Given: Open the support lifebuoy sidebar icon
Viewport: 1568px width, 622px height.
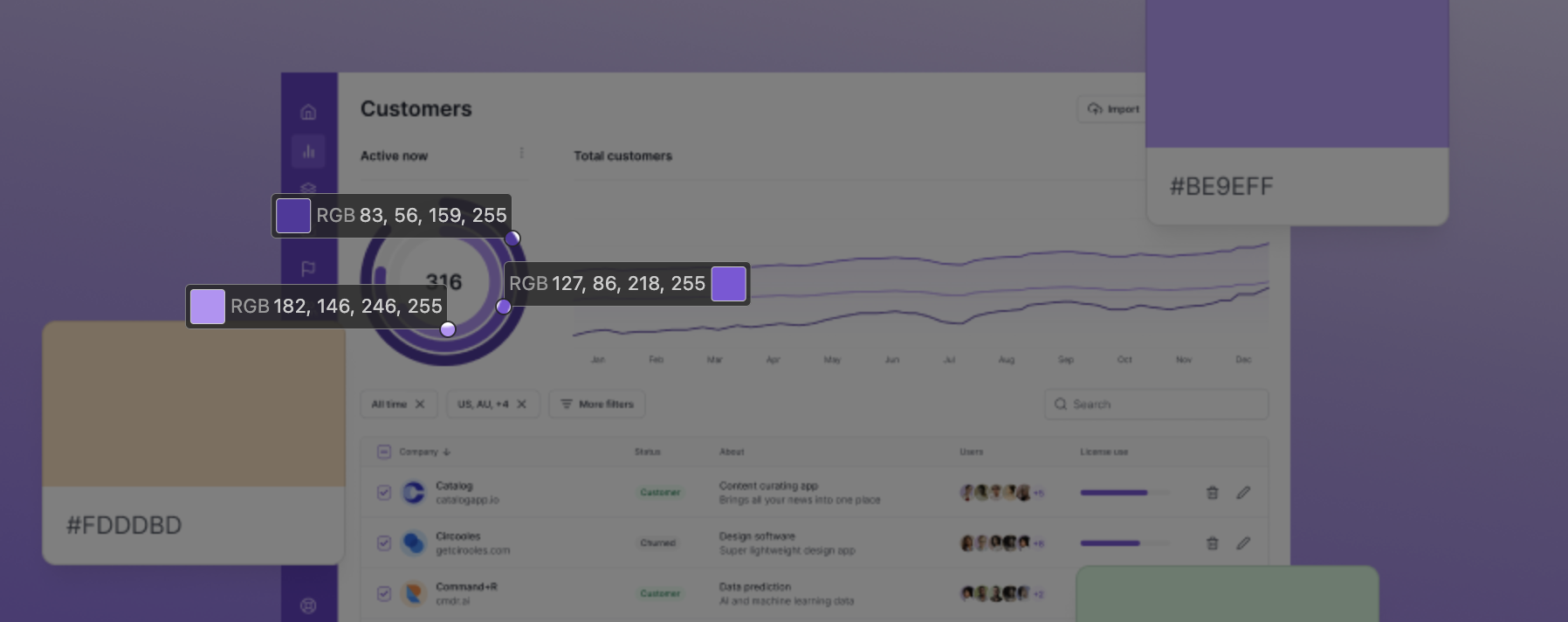Looking at the screenshot, I should tap(308, 605).
